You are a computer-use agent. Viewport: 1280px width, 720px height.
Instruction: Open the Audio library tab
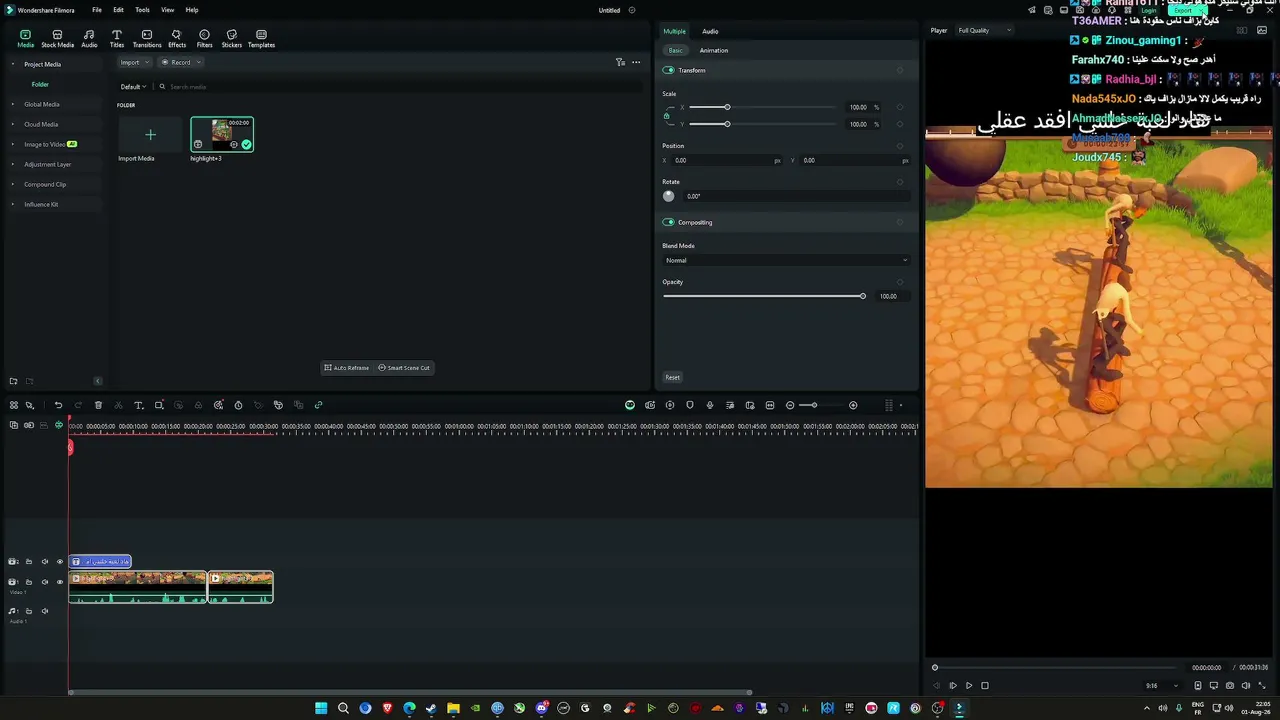tap(89, 38)
